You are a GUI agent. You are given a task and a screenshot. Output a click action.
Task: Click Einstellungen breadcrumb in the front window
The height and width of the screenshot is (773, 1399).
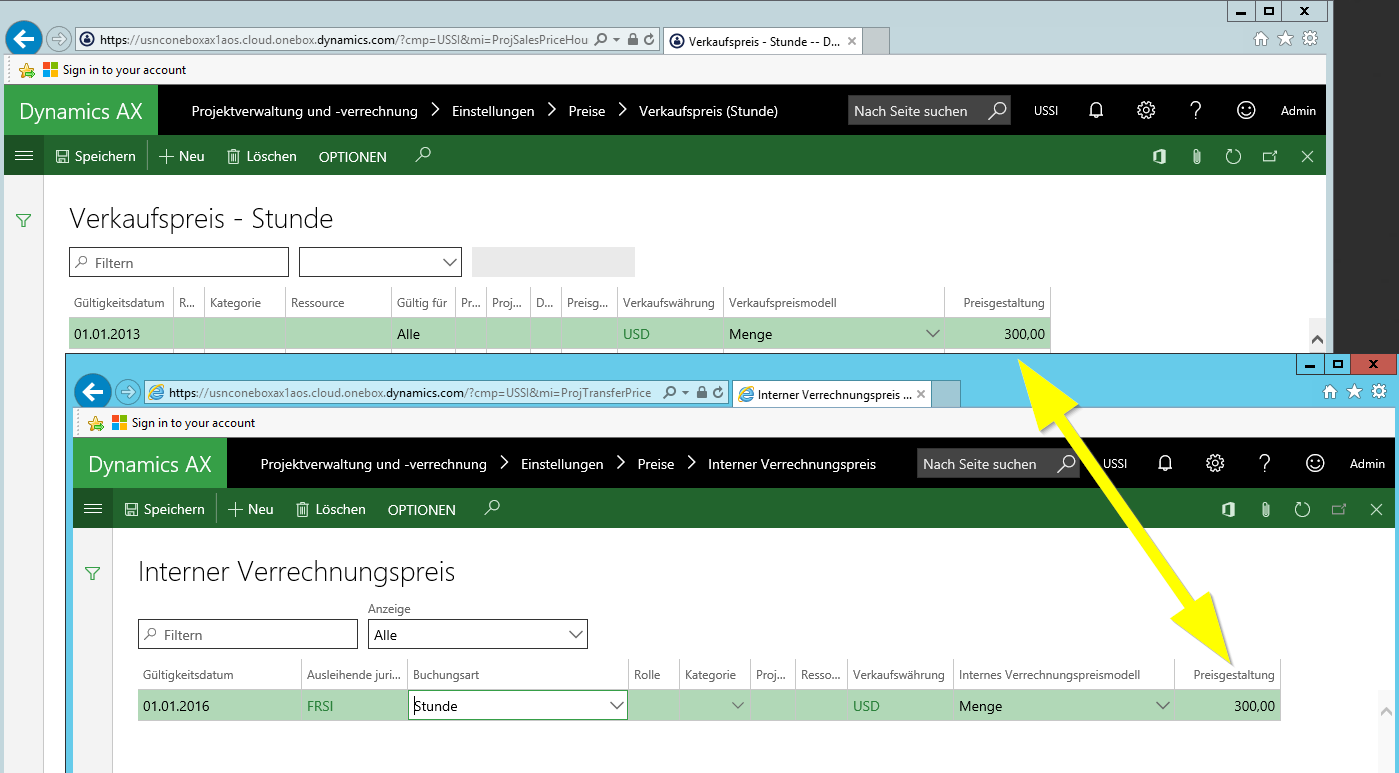pos(562,464)
